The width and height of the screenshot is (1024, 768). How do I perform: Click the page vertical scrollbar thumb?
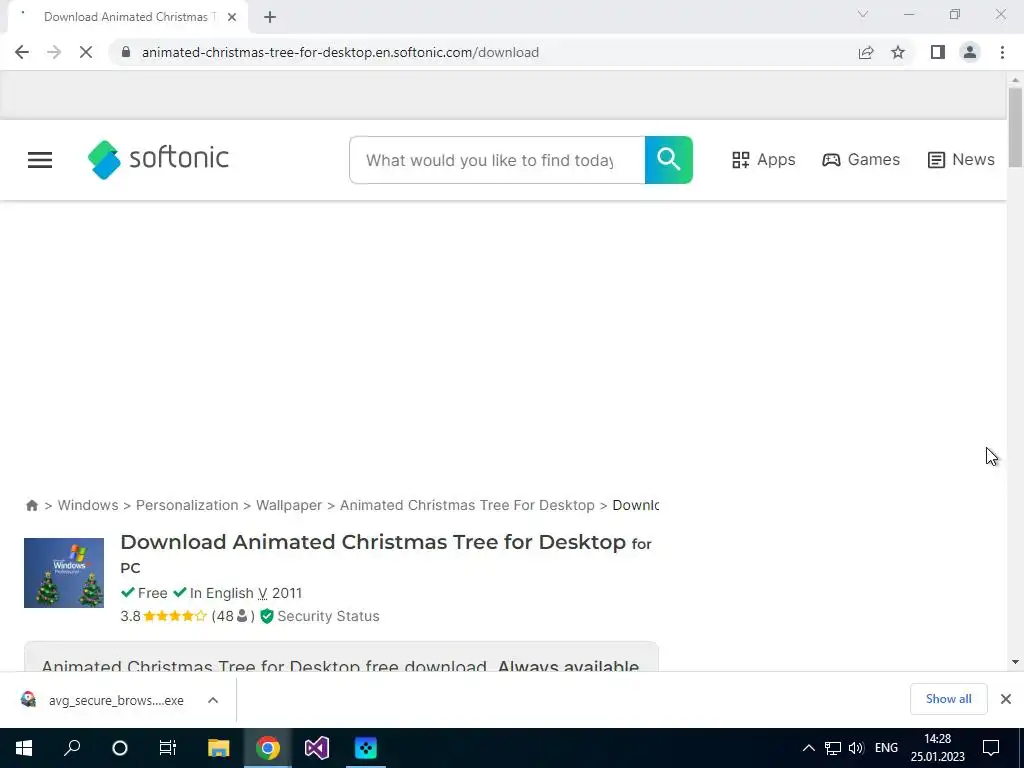point(1015,127)
